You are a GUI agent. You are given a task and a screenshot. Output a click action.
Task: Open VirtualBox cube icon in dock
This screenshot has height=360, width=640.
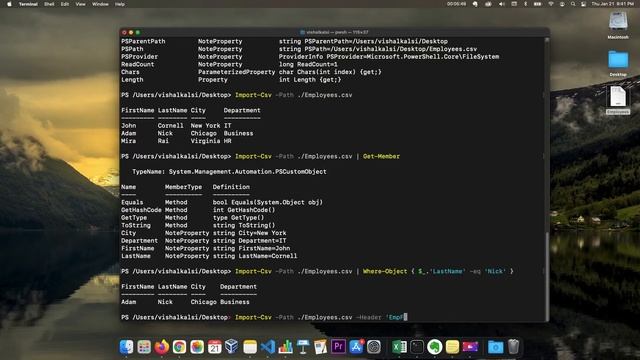click(232, 347)
